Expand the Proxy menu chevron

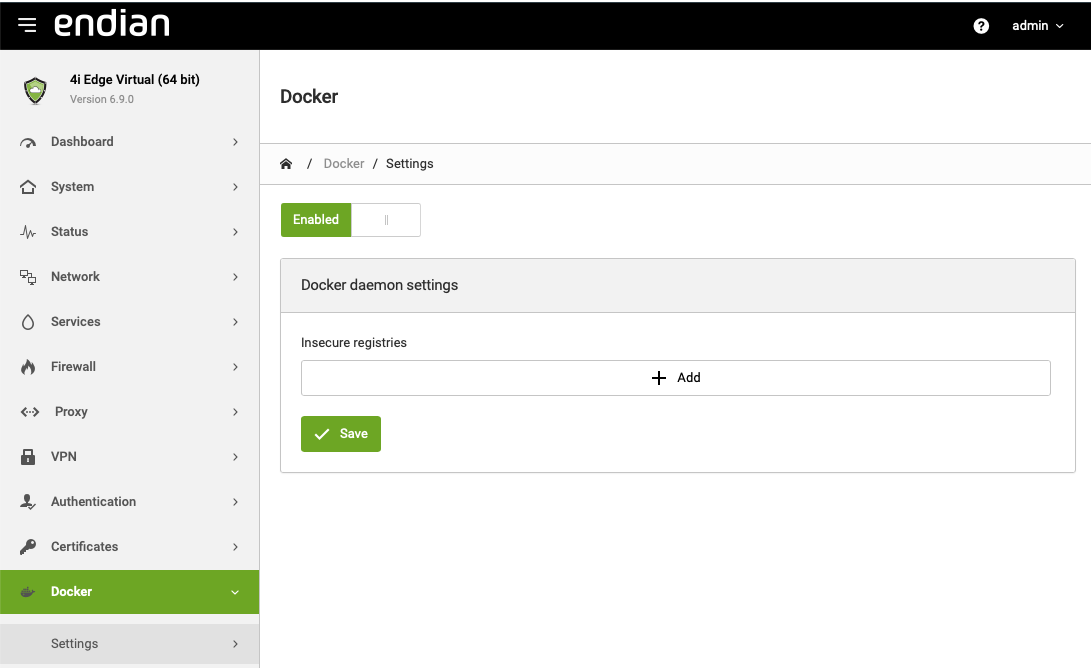(x=235, y=412)
